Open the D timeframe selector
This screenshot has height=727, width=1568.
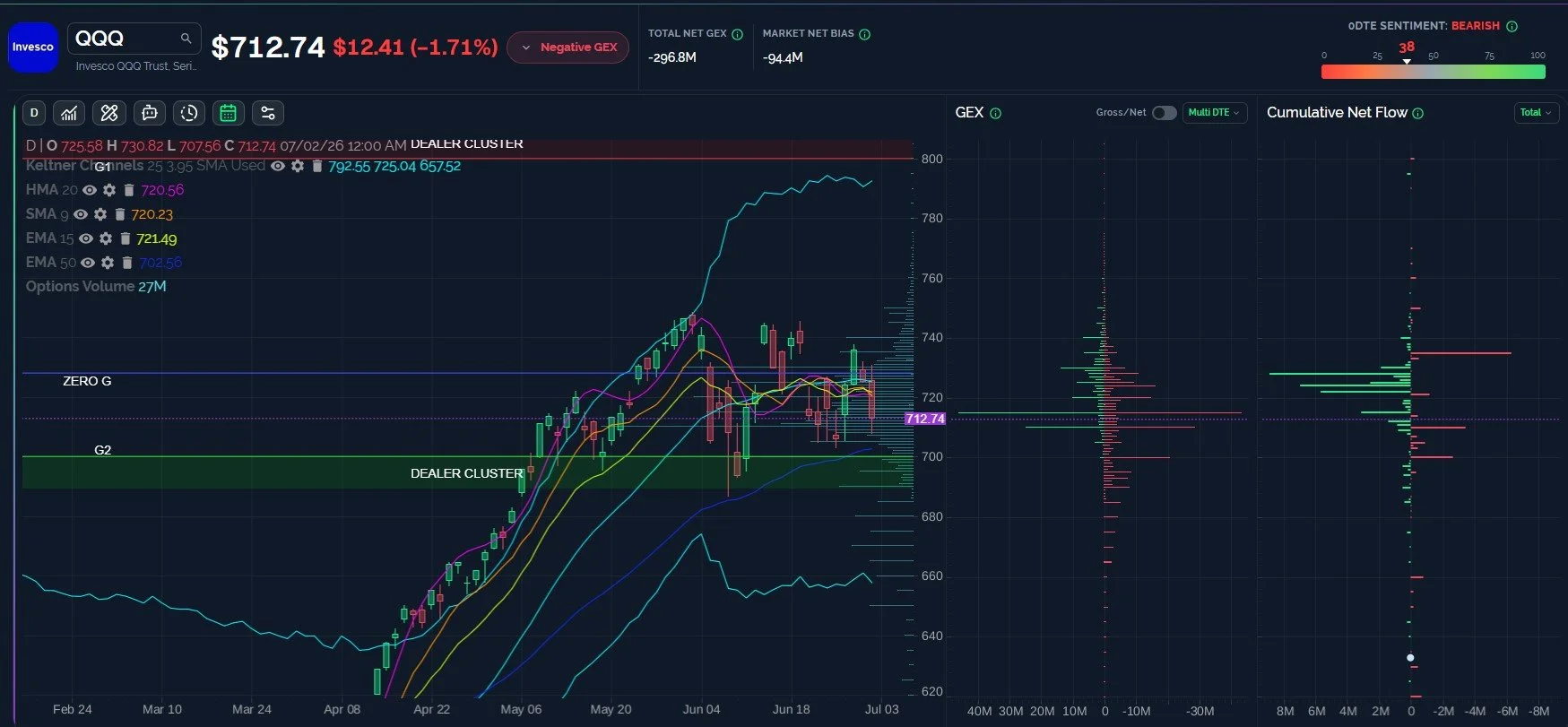pyautogui.click(x=34, y=113)
